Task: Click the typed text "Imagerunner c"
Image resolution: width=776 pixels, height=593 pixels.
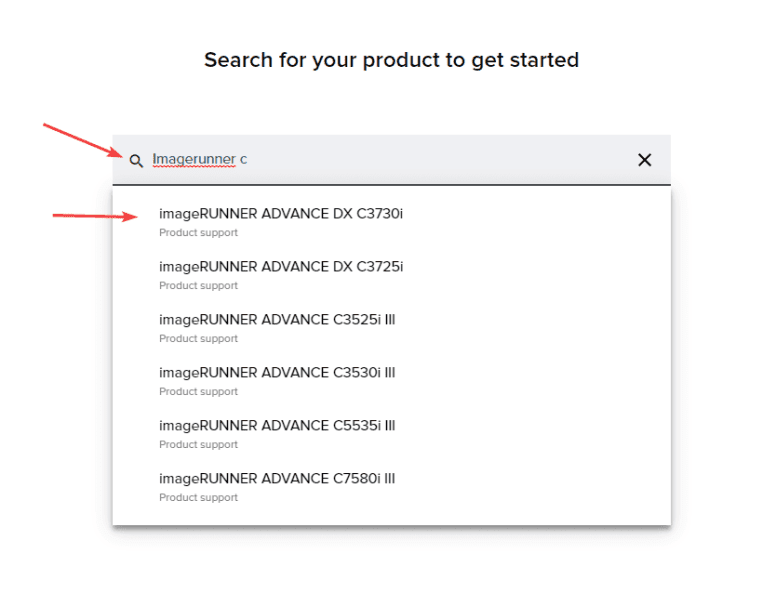Action: [x=199, y=159]
